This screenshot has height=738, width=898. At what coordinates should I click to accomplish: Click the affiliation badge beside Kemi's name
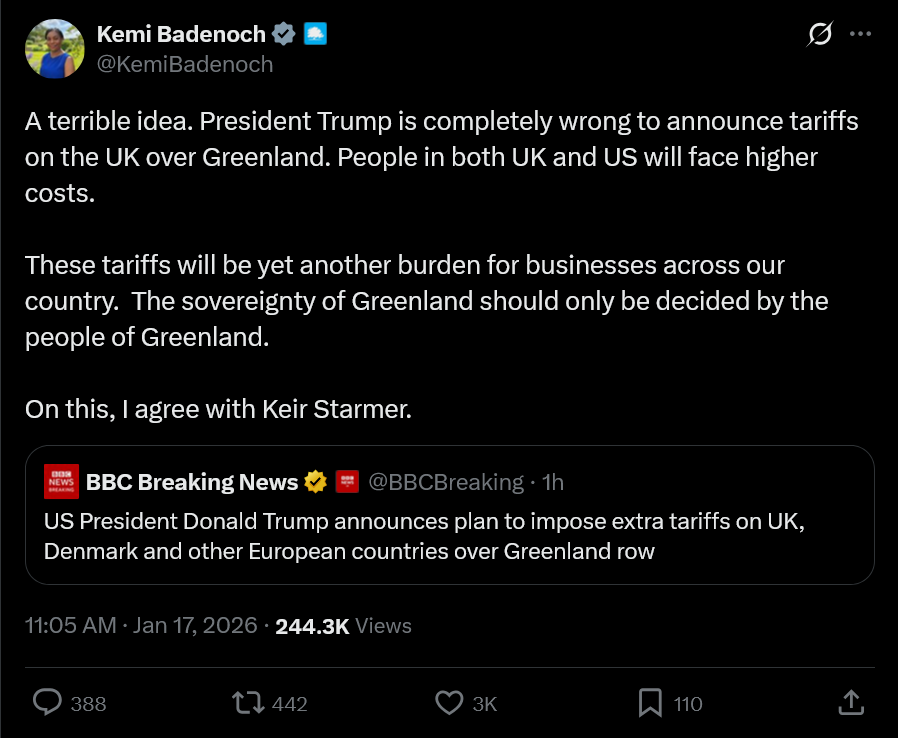[x=316, y=34]
